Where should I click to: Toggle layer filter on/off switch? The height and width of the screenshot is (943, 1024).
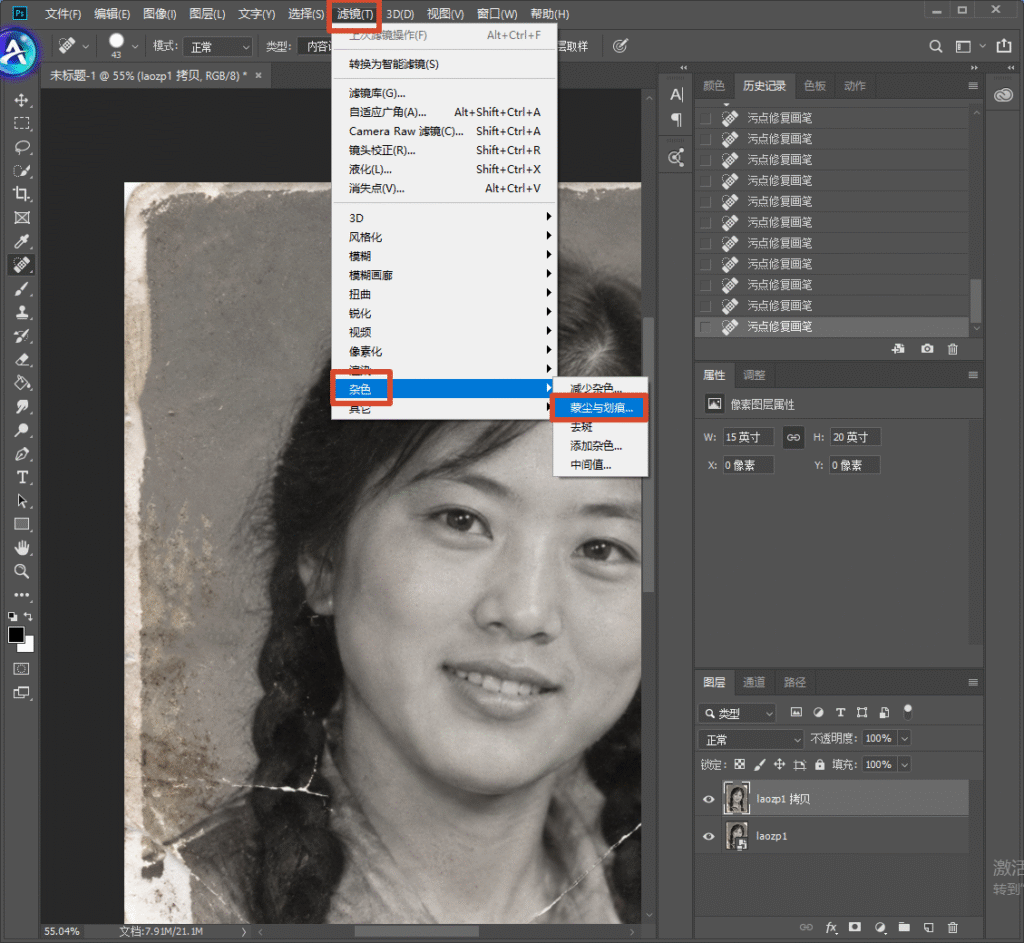click(907, 712)
